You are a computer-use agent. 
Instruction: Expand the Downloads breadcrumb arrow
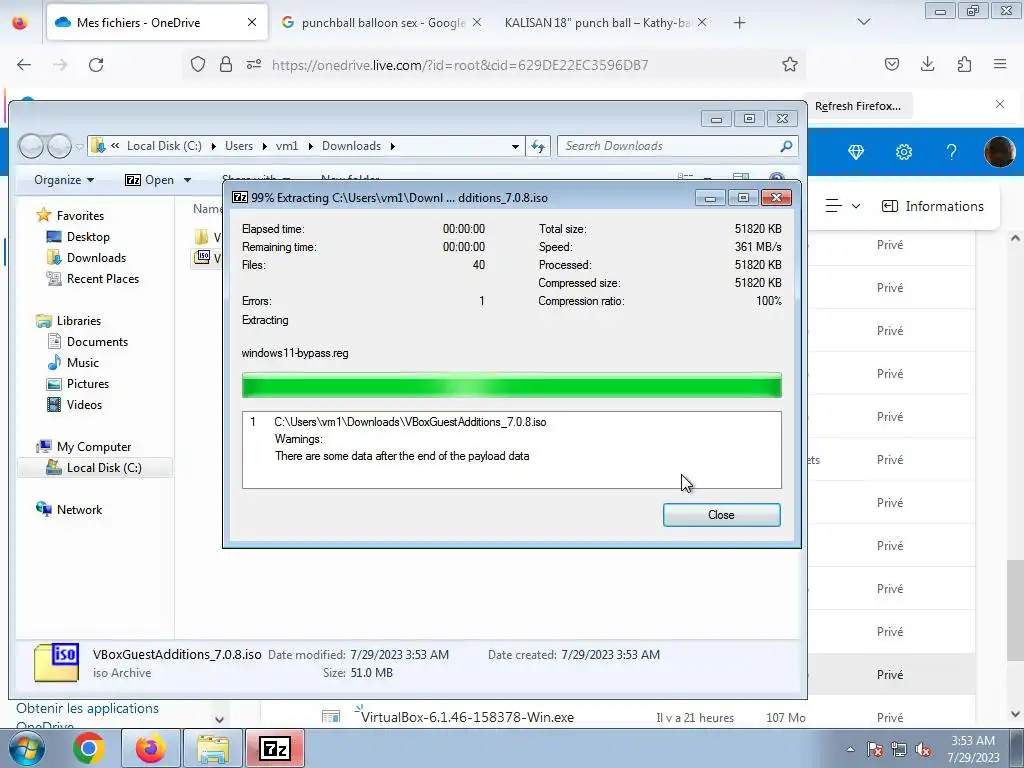tap(392, 146)
